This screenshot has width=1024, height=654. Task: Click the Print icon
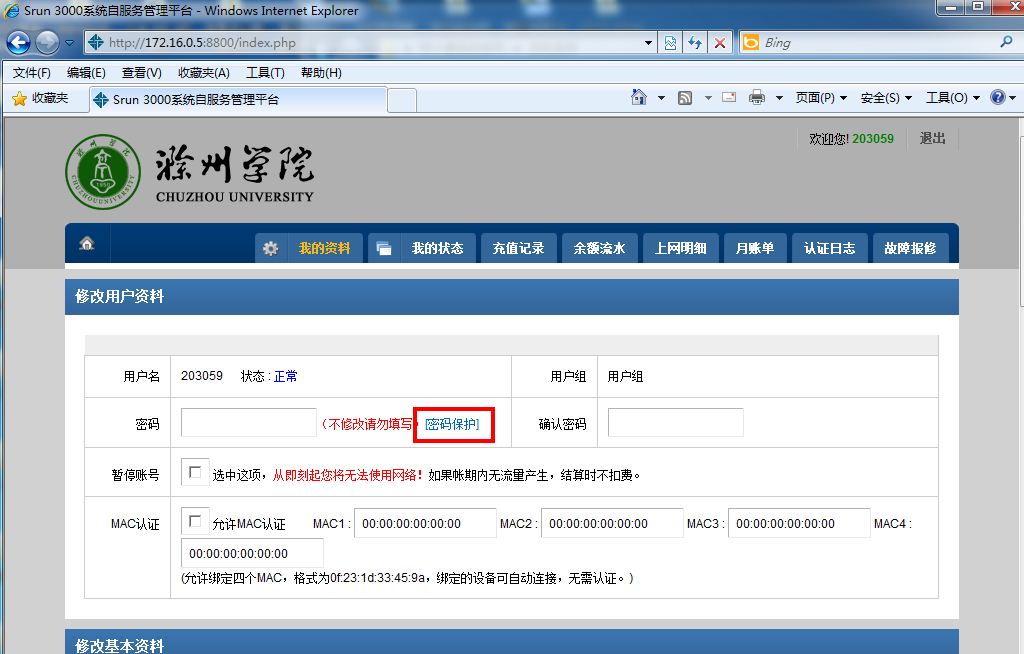coord(757,98)
